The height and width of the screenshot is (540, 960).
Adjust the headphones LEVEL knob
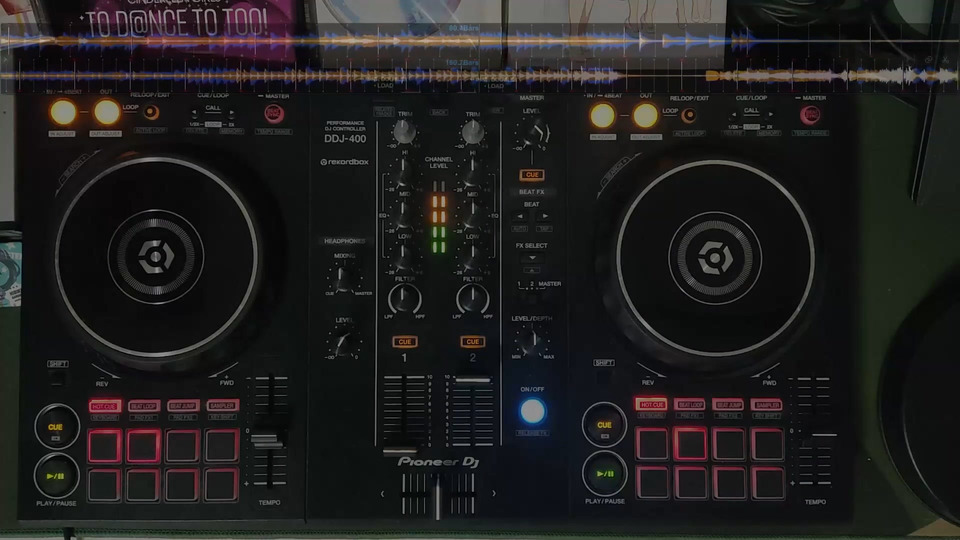pos(344,343)
